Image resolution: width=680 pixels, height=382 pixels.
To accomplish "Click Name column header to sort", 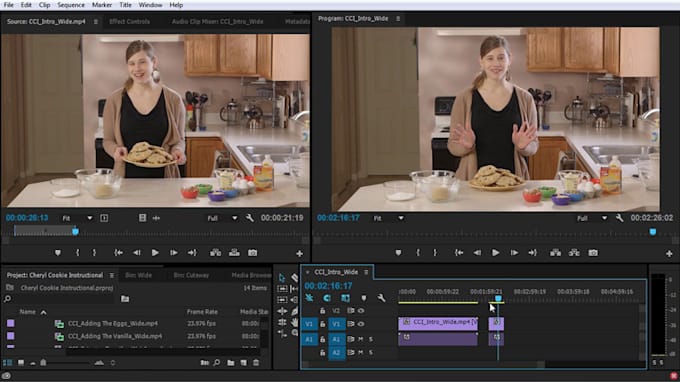I will [27, 312].
